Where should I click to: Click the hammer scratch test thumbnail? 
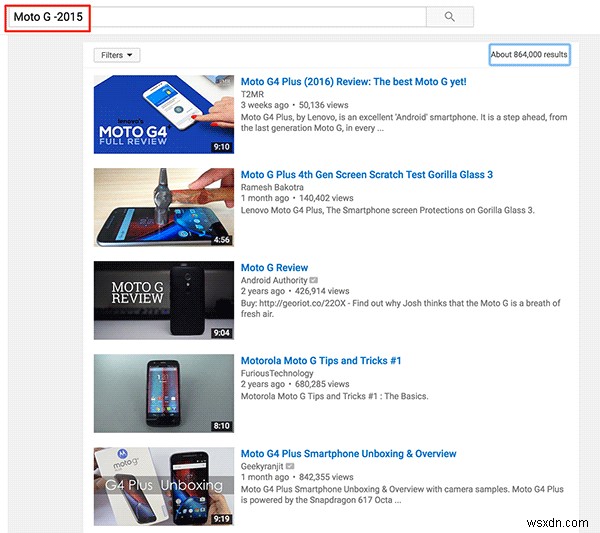click(x=164, y=207)
